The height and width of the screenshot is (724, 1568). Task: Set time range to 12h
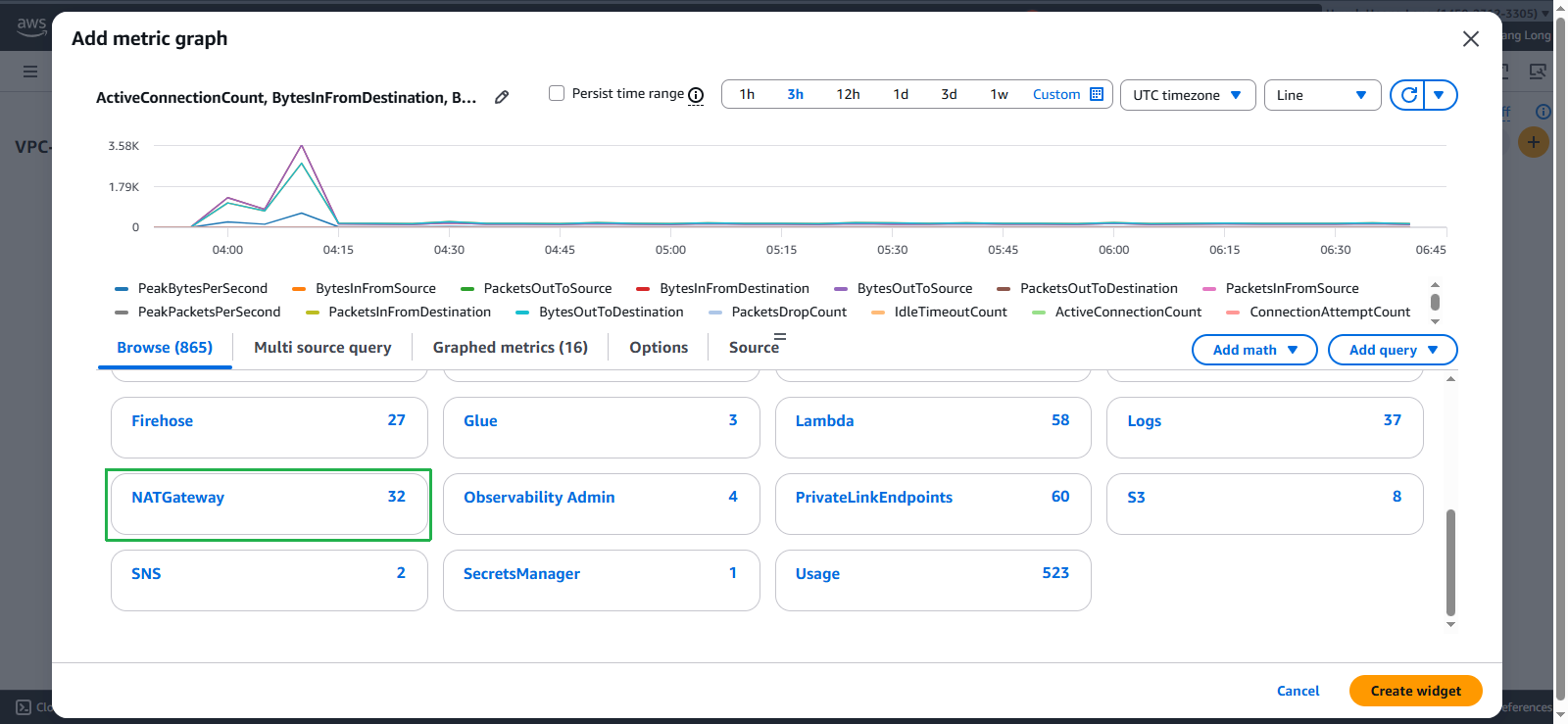(848, 95)
